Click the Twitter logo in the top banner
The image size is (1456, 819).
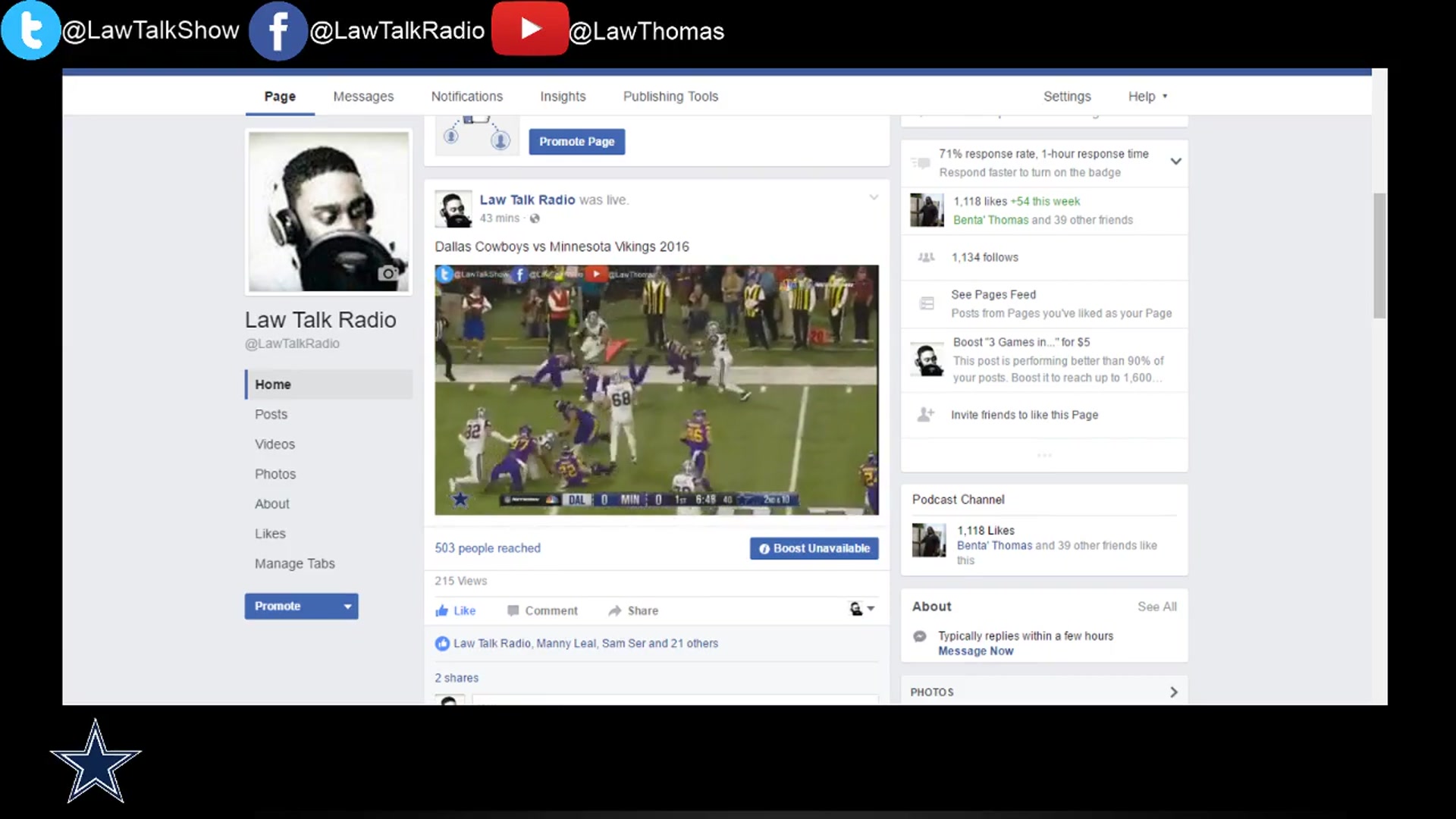pos(30,30)
